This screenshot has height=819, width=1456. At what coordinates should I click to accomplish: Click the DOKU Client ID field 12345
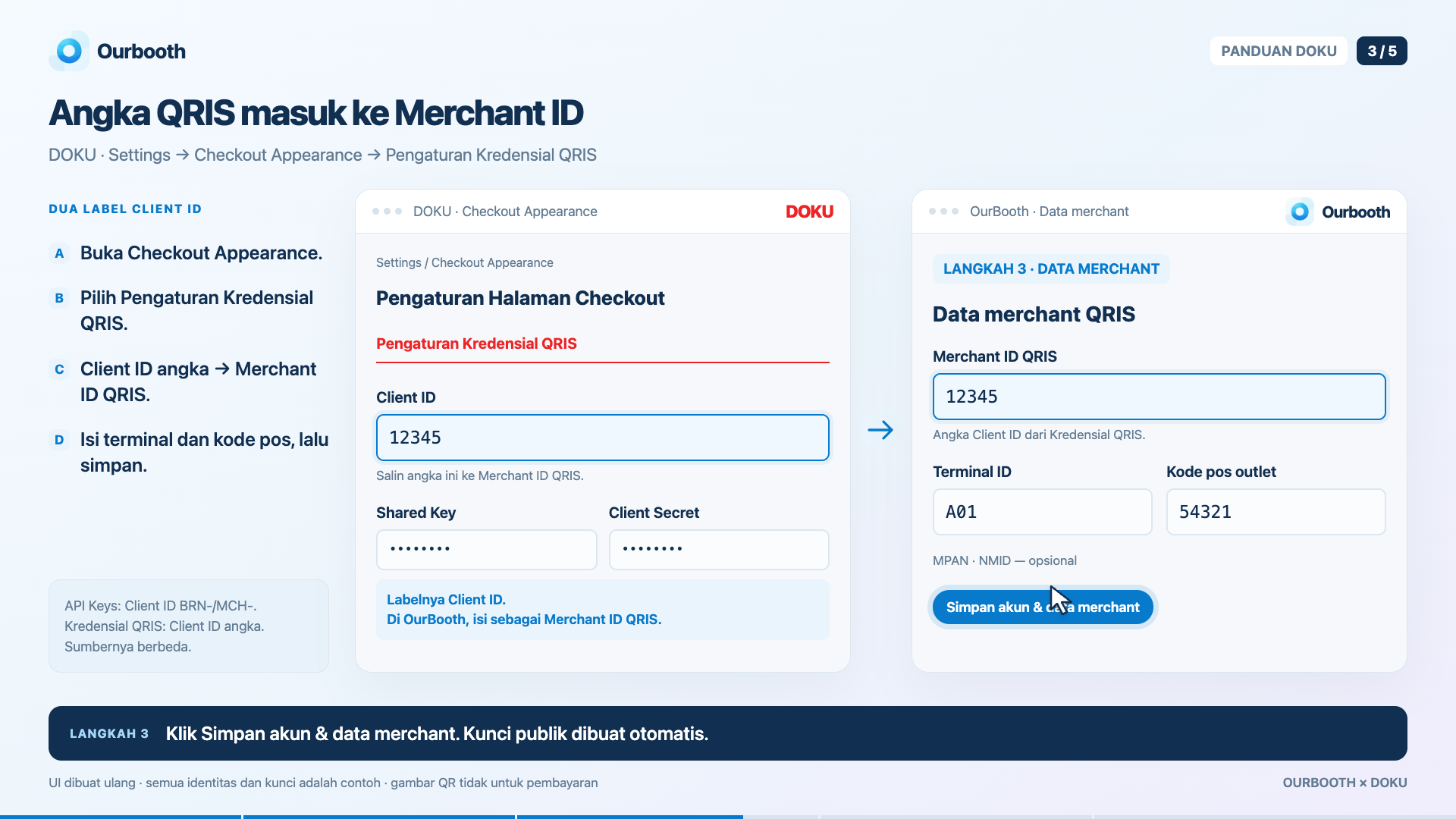(603, 438)
